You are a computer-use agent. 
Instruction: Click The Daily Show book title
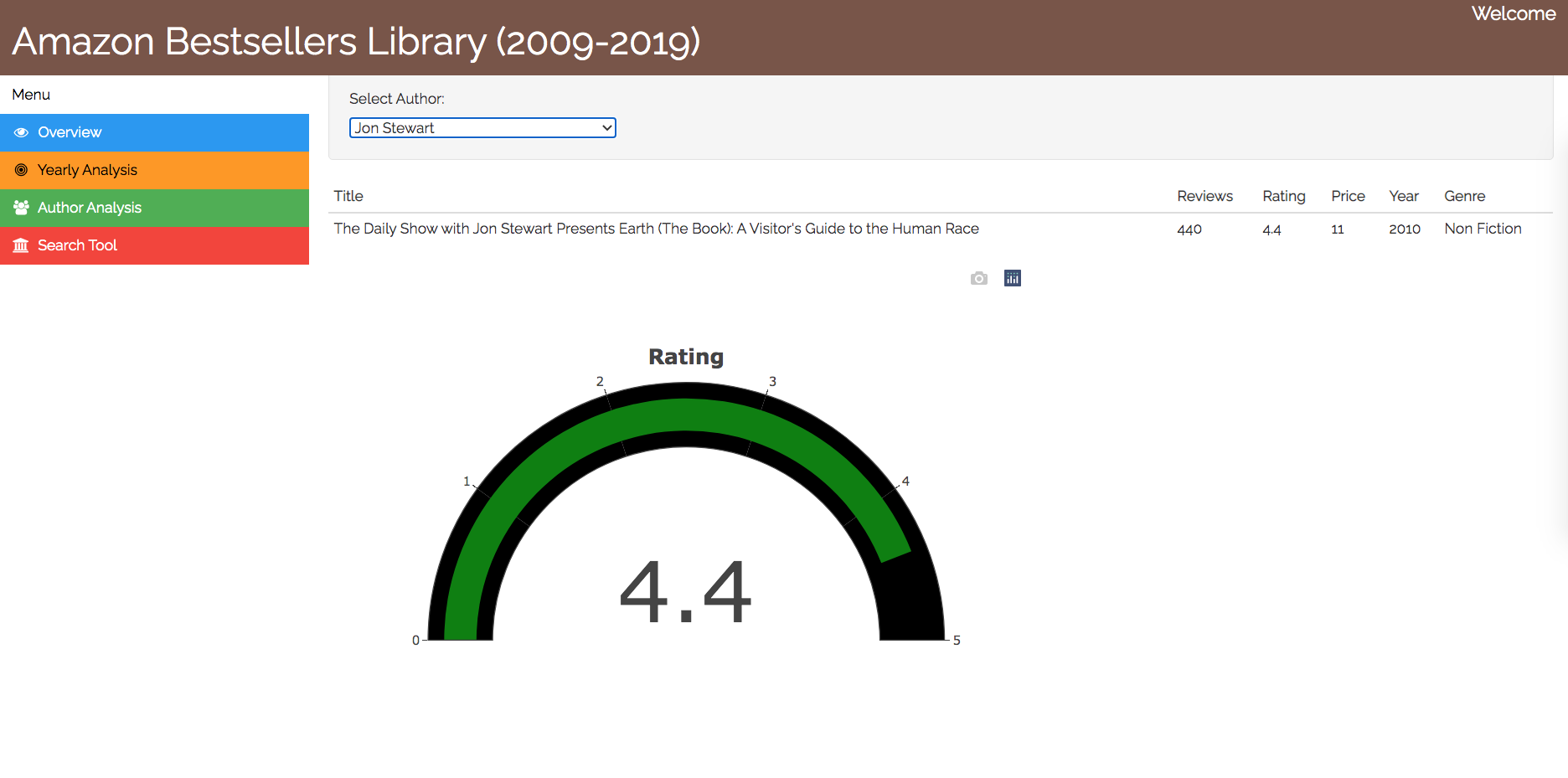(x=656, y=228)
